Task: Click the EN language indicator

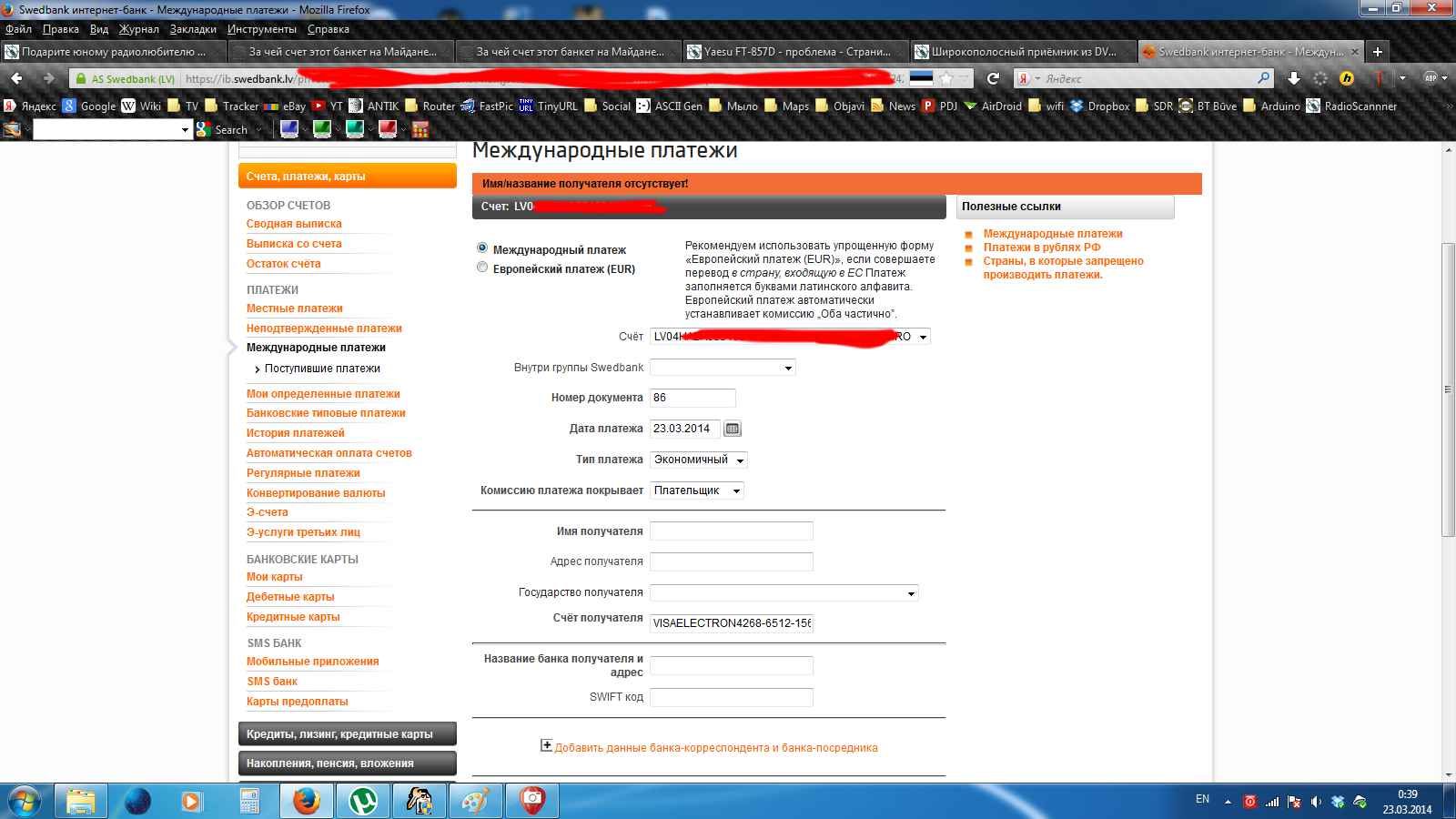Action: (1202, 799)
